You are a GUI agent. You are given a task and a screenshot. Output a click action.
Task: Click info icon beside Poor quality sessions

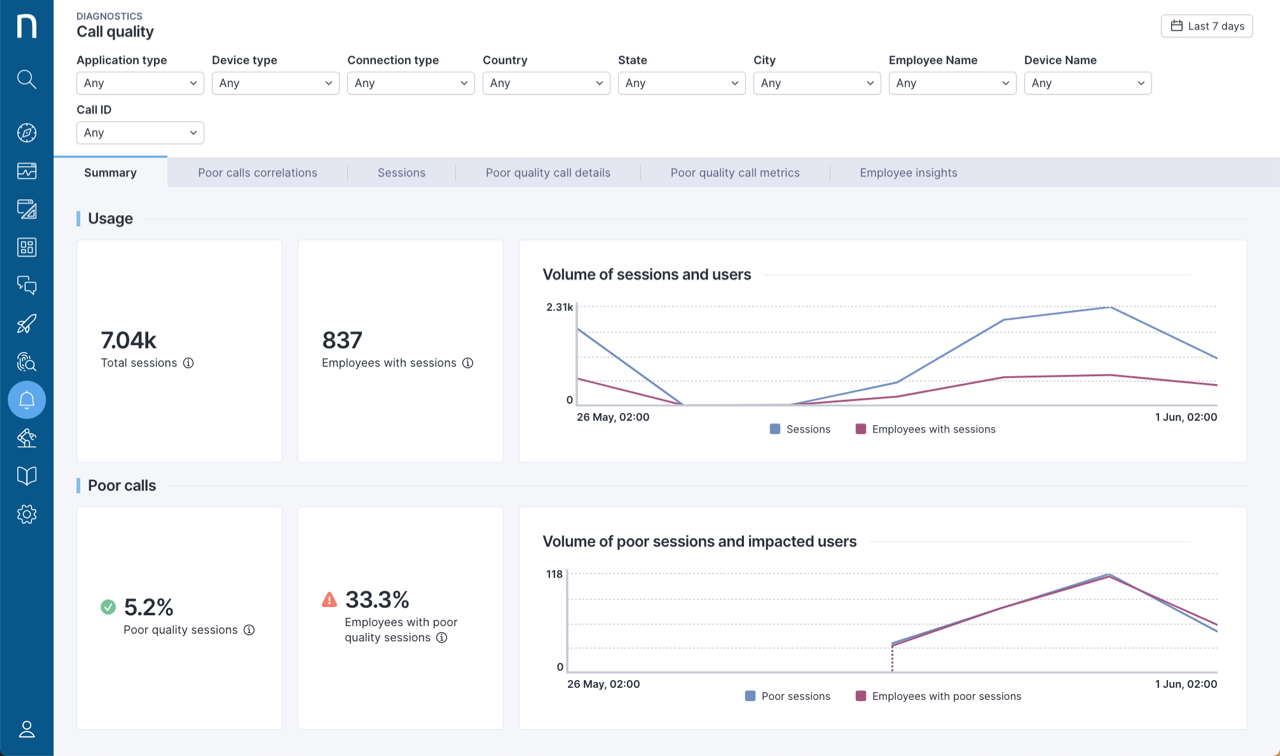coord(249,630)
